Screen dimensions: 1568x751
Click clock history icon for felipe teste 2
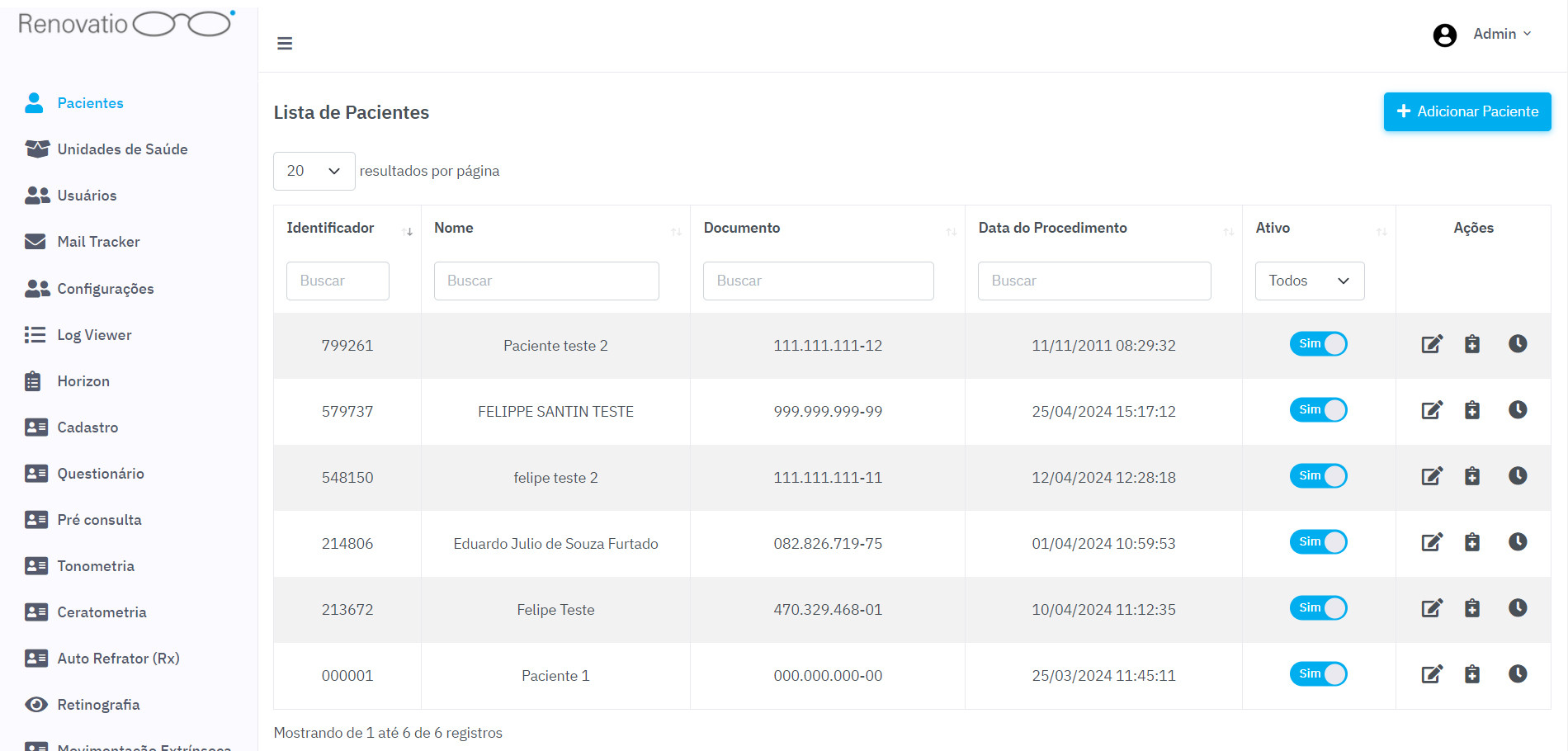1518,476
